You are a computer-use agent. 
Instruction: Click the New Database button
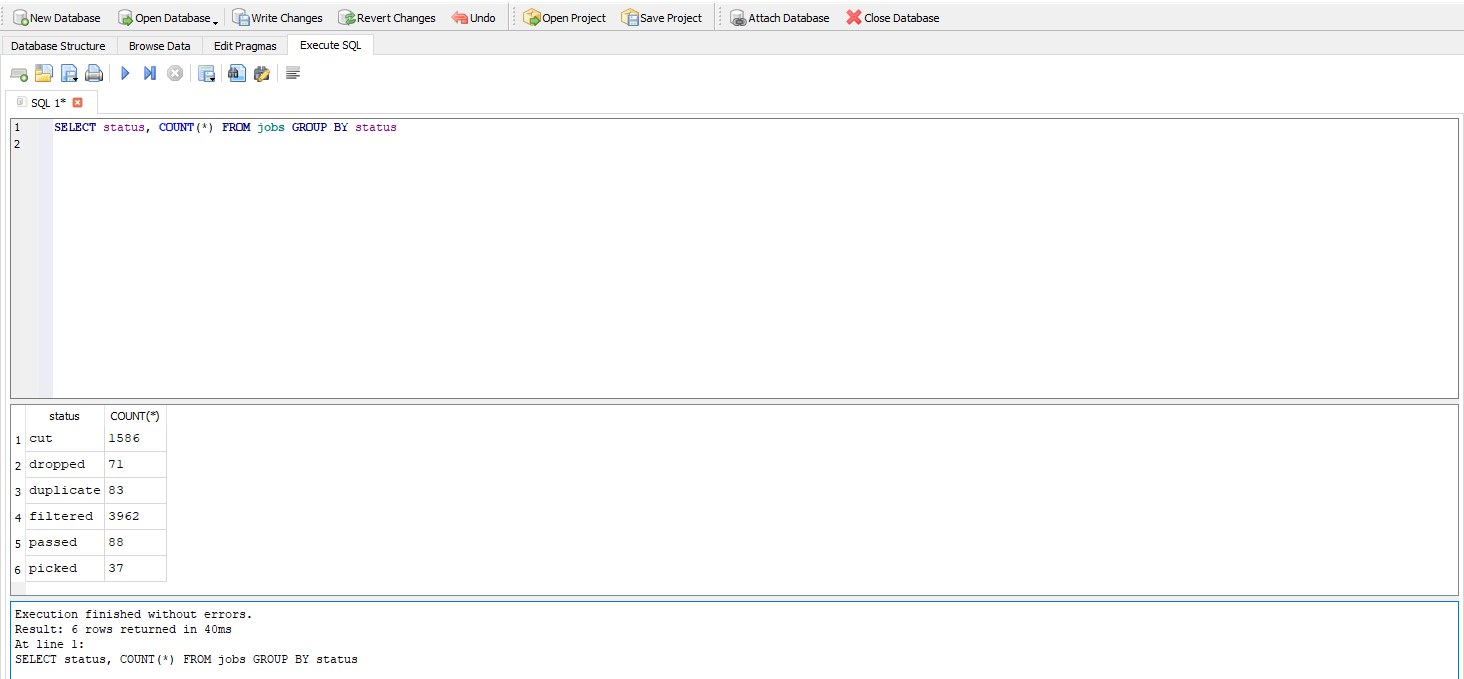57,17
